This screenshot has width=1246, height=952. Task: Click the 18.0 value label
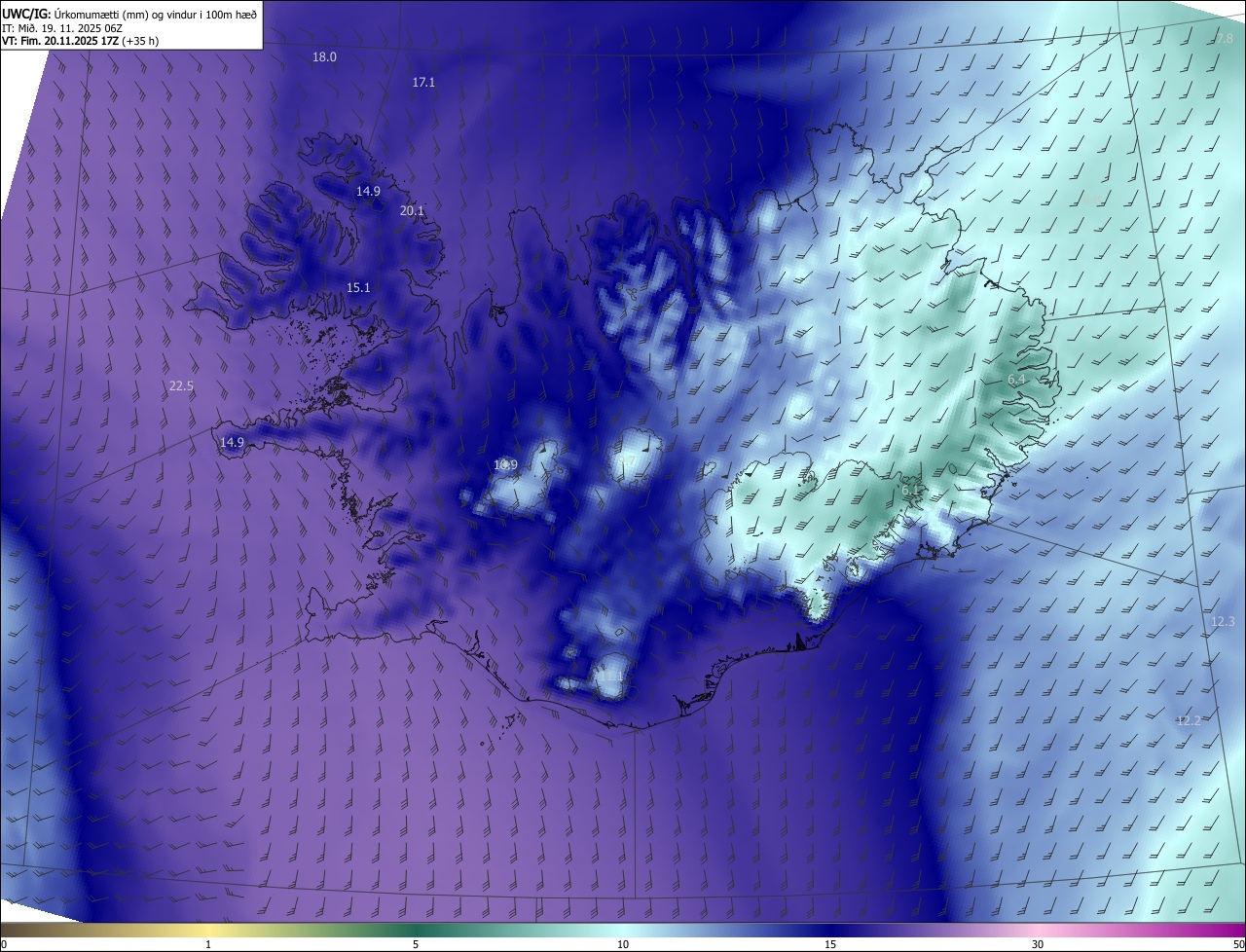(x=324, y=57)
